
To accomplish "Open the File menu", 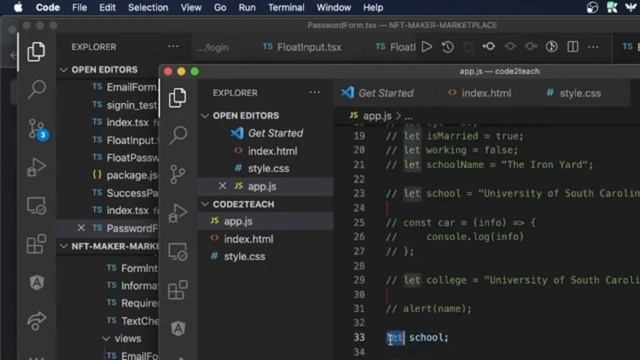I will coord(80,7).
